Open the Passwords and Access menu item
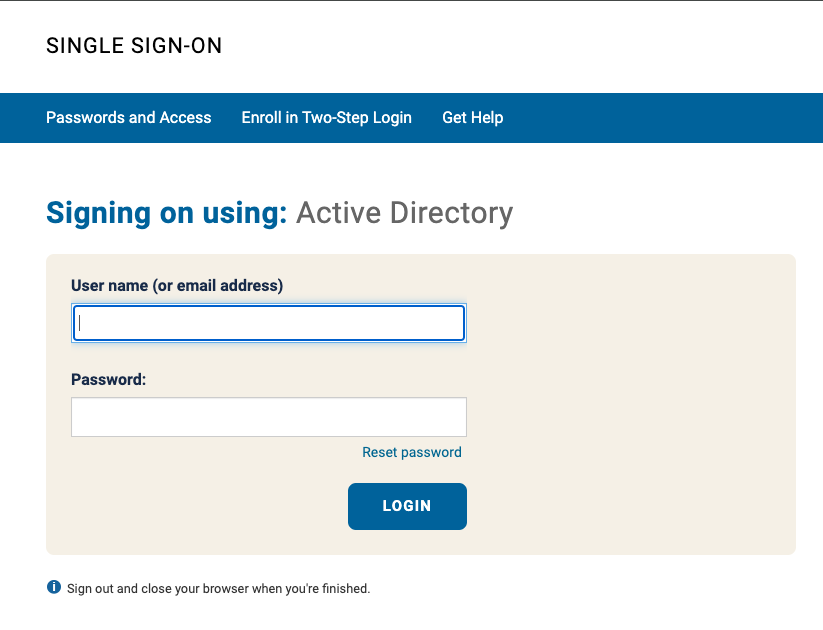 tap(129, 118)
